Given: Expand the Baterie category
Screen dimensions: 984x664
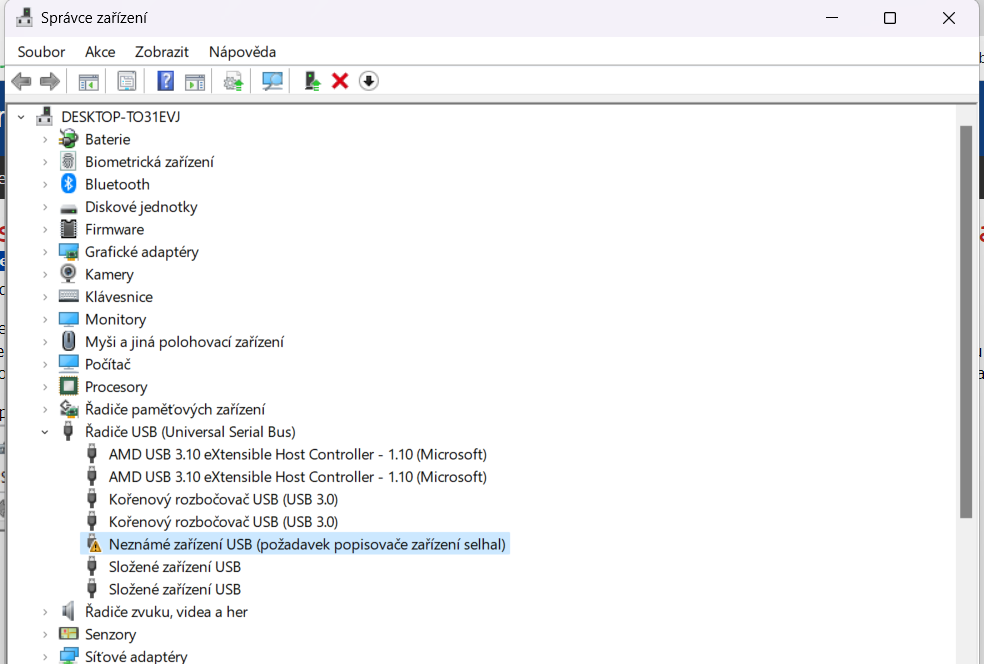Looking at the screenshot, I should click(45, 139).
